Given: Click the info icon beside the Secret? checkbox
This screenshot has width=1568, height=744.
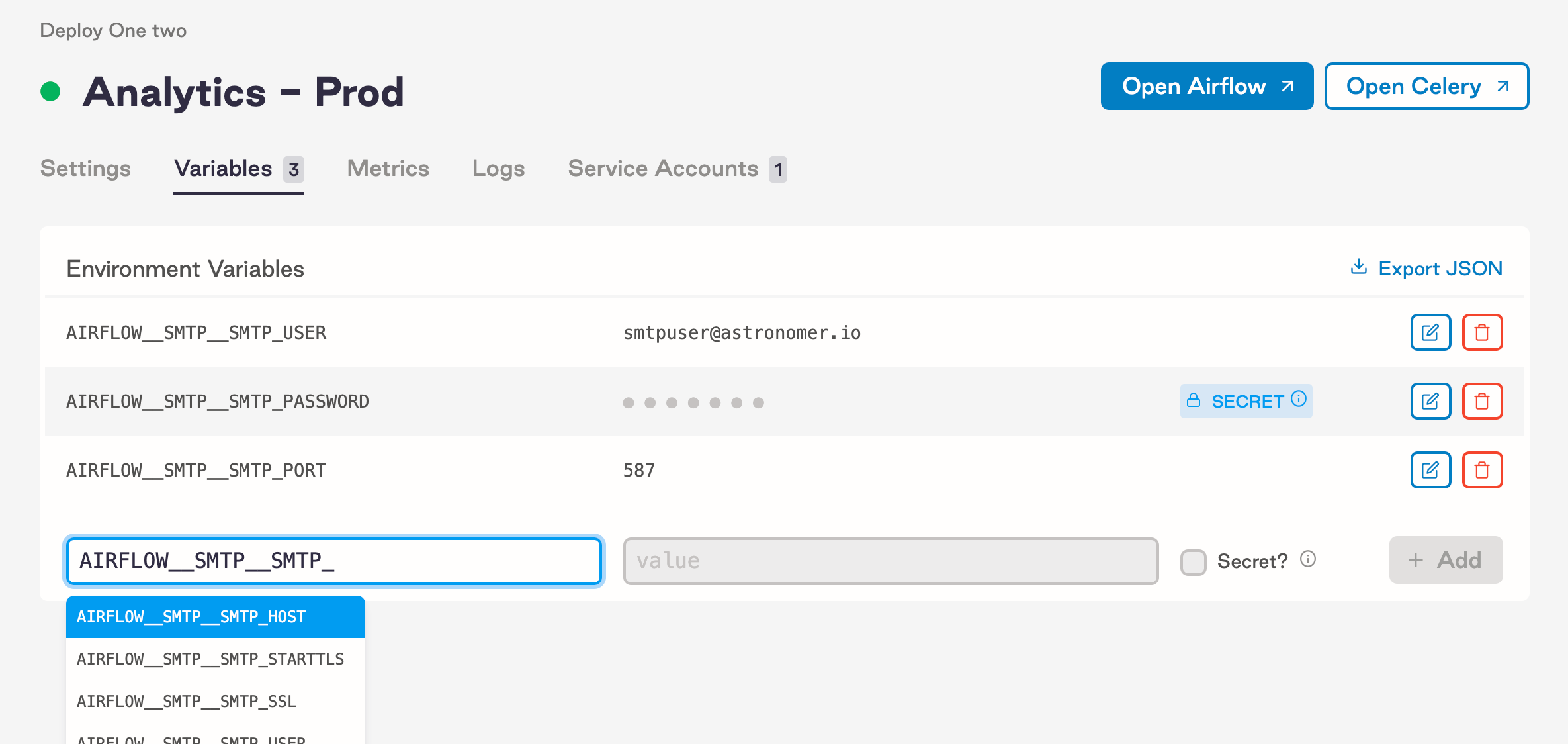Looking at the screenshot, I should (x=1309, y=559).
